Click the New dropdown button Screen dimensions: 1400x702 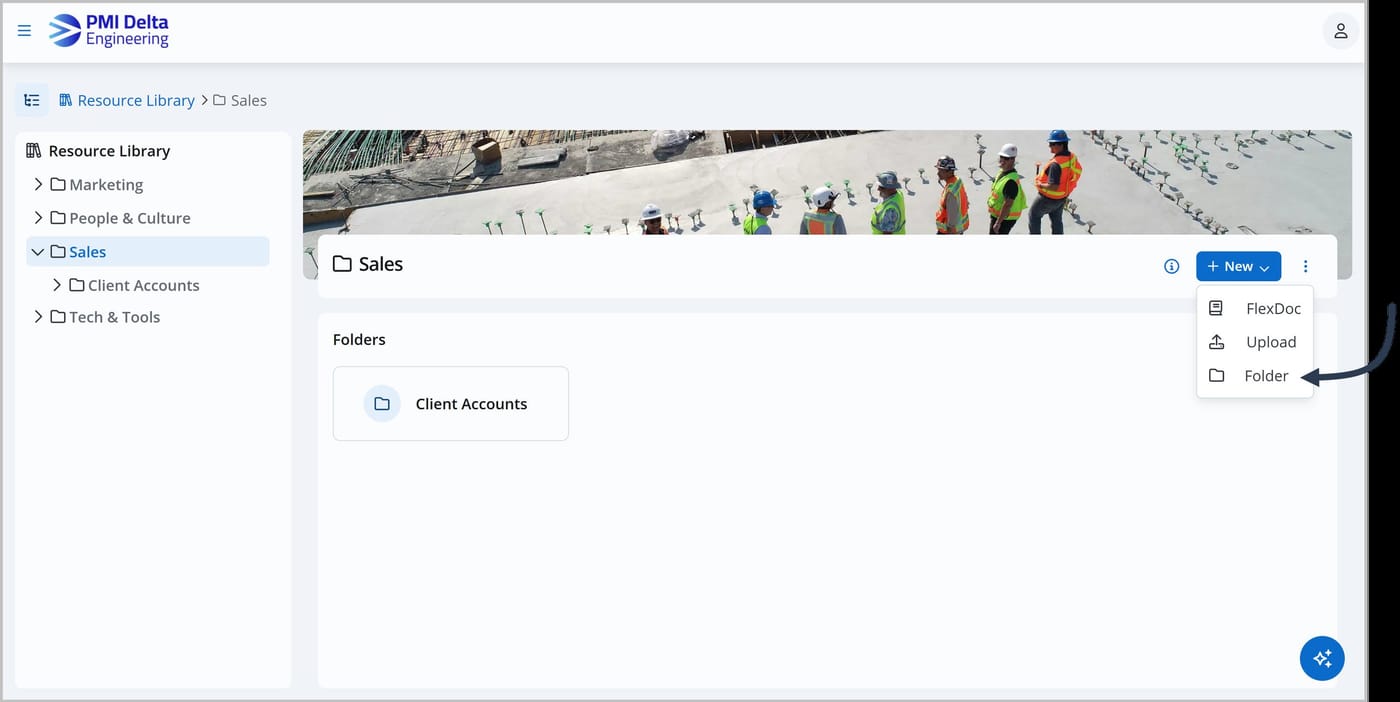point(1238,266)
